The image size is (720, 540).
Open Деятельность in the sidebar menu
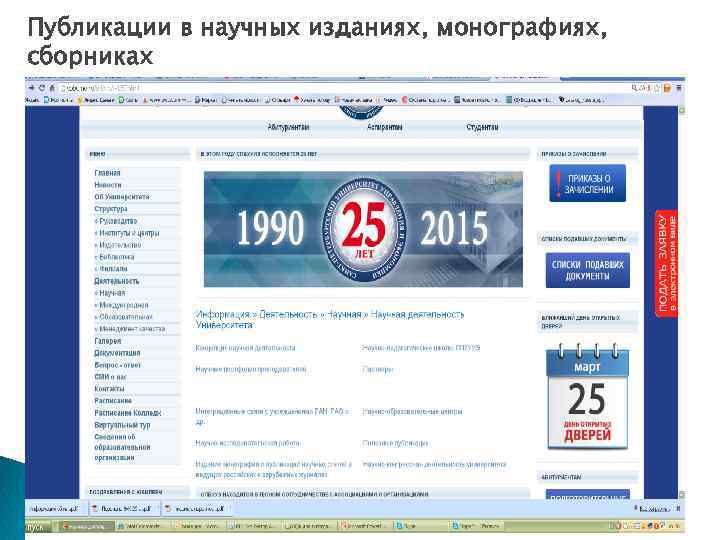click(117, 281)
